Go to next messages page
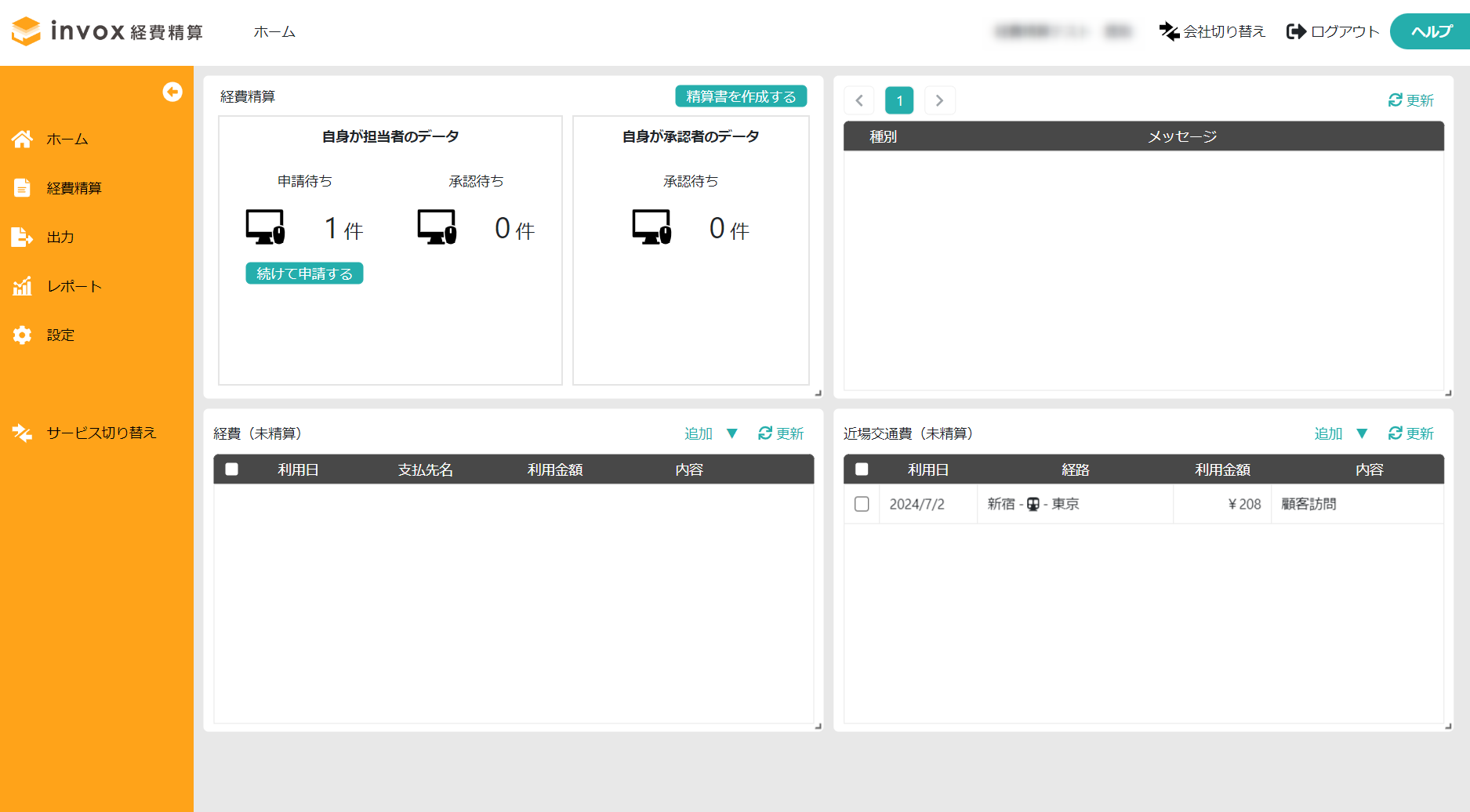Screen dimensions: 1470x812 [939, 100]
